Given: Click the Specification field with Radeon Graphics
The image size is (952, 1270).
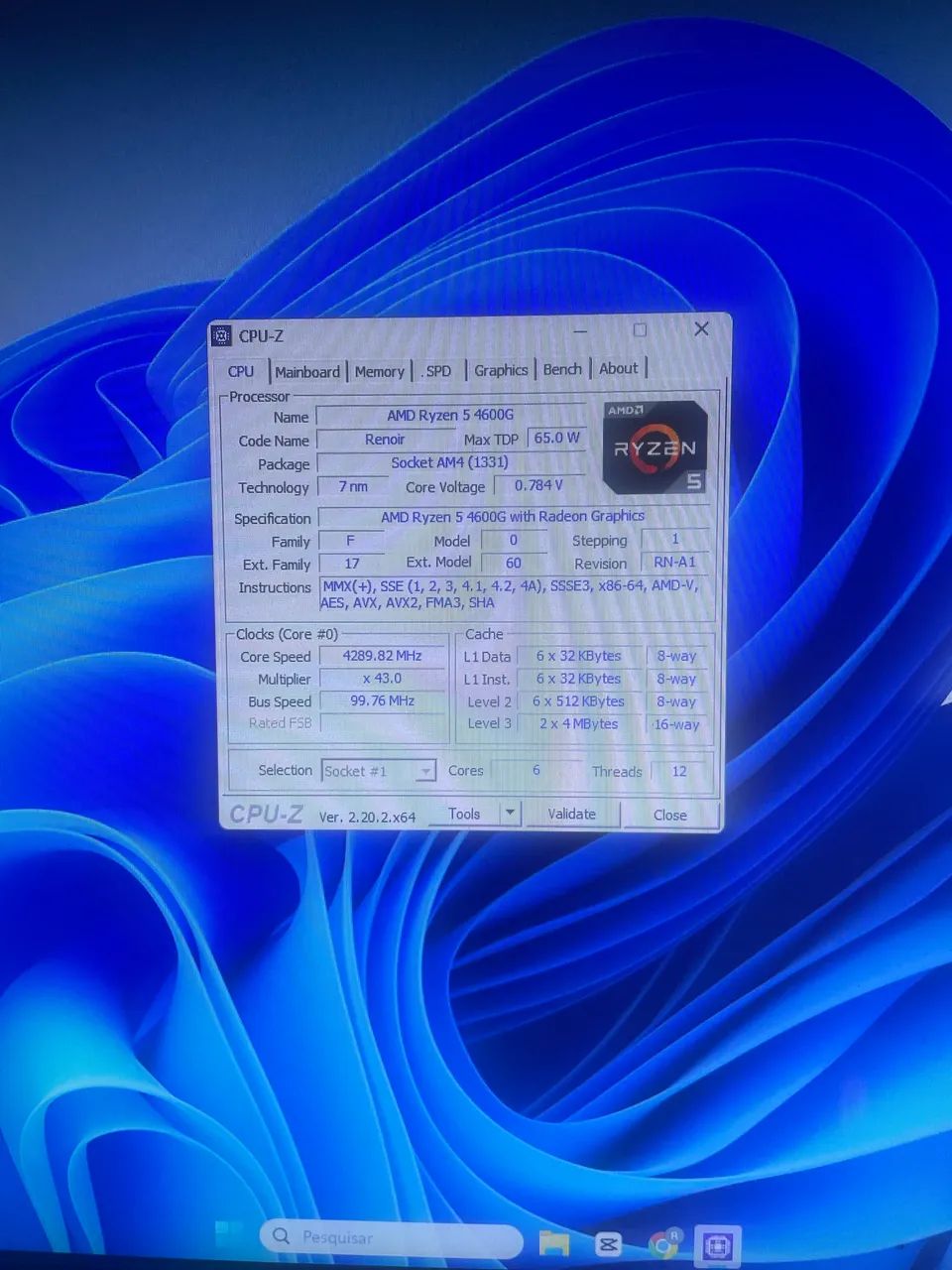Looking at the screenshot, I should pyautogui.click(x=513, y=516).
